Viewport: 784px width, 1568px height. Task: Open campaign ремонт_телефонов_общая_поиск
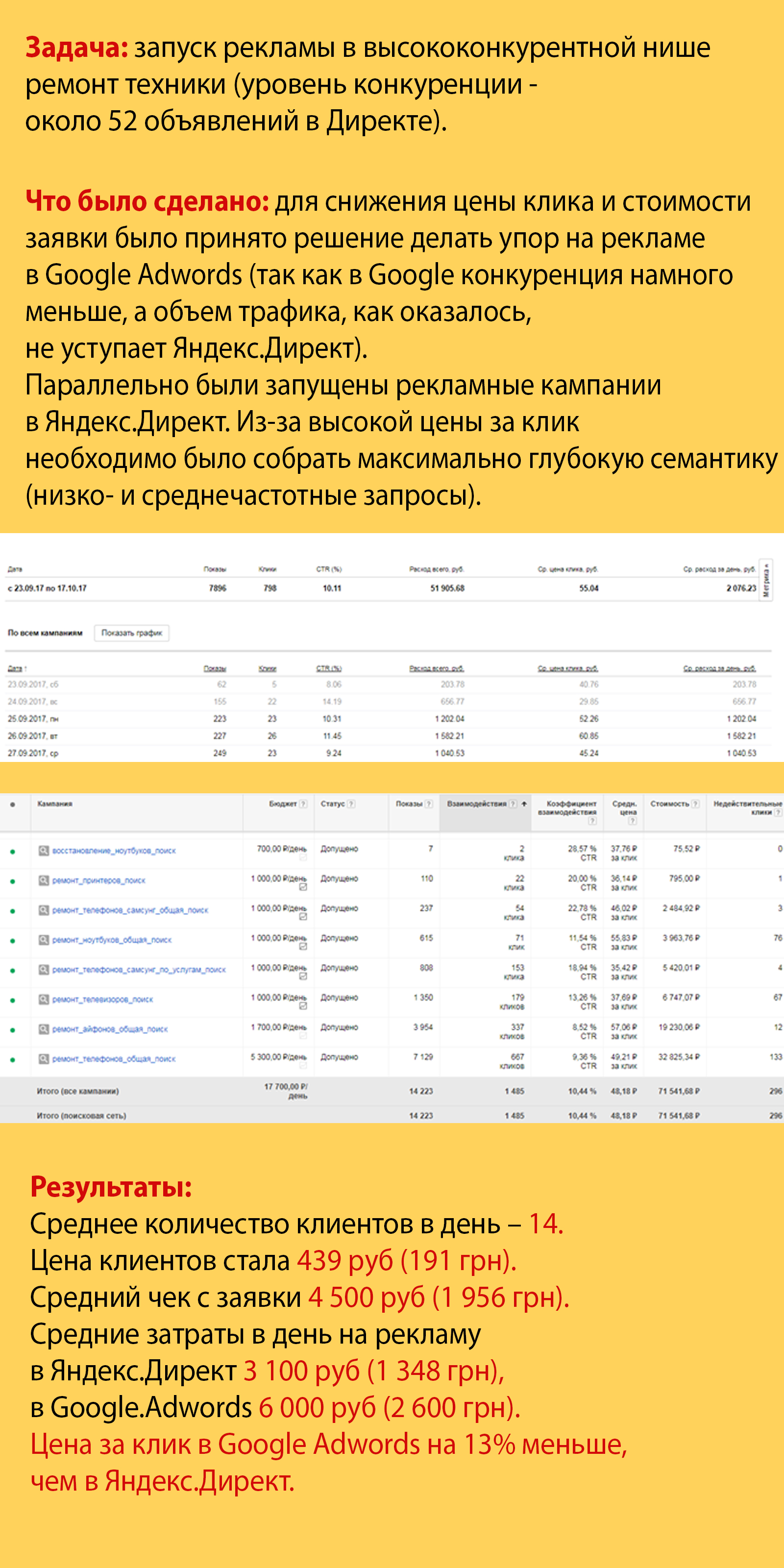pyautogui.click(x=114, y=1060)
